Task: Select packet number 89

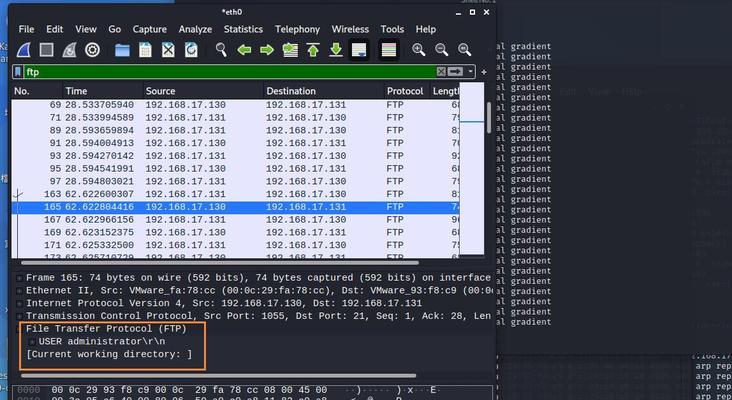Action: 235,130
